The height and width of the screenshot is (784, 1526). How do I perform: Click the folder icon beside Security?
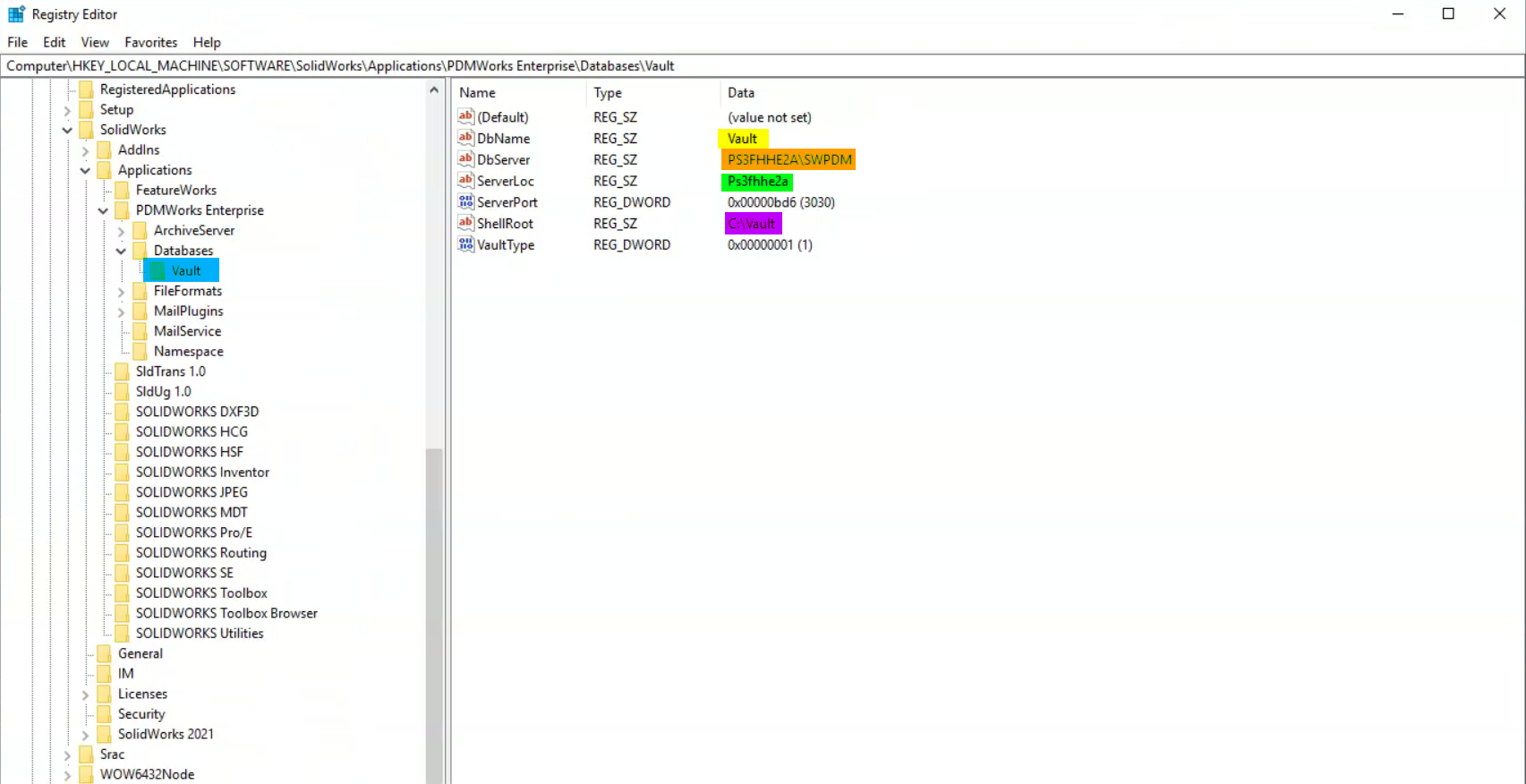click(x=104, y=713)
